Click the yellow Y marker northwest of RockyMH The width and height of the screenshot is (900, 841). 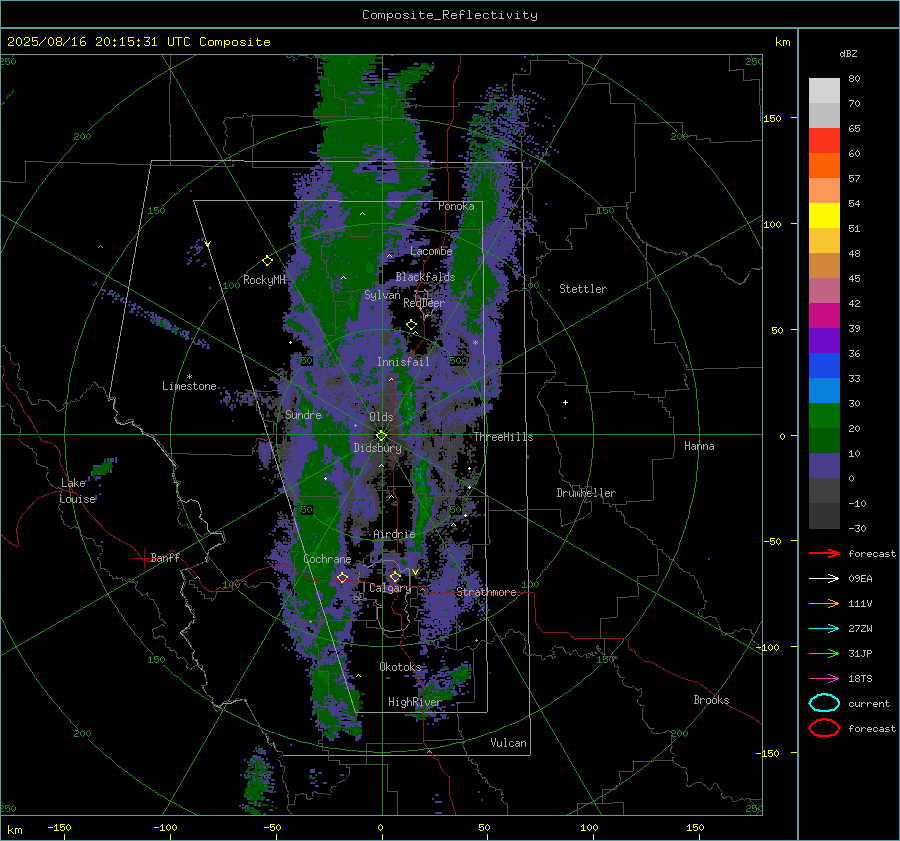pos(208,244)
